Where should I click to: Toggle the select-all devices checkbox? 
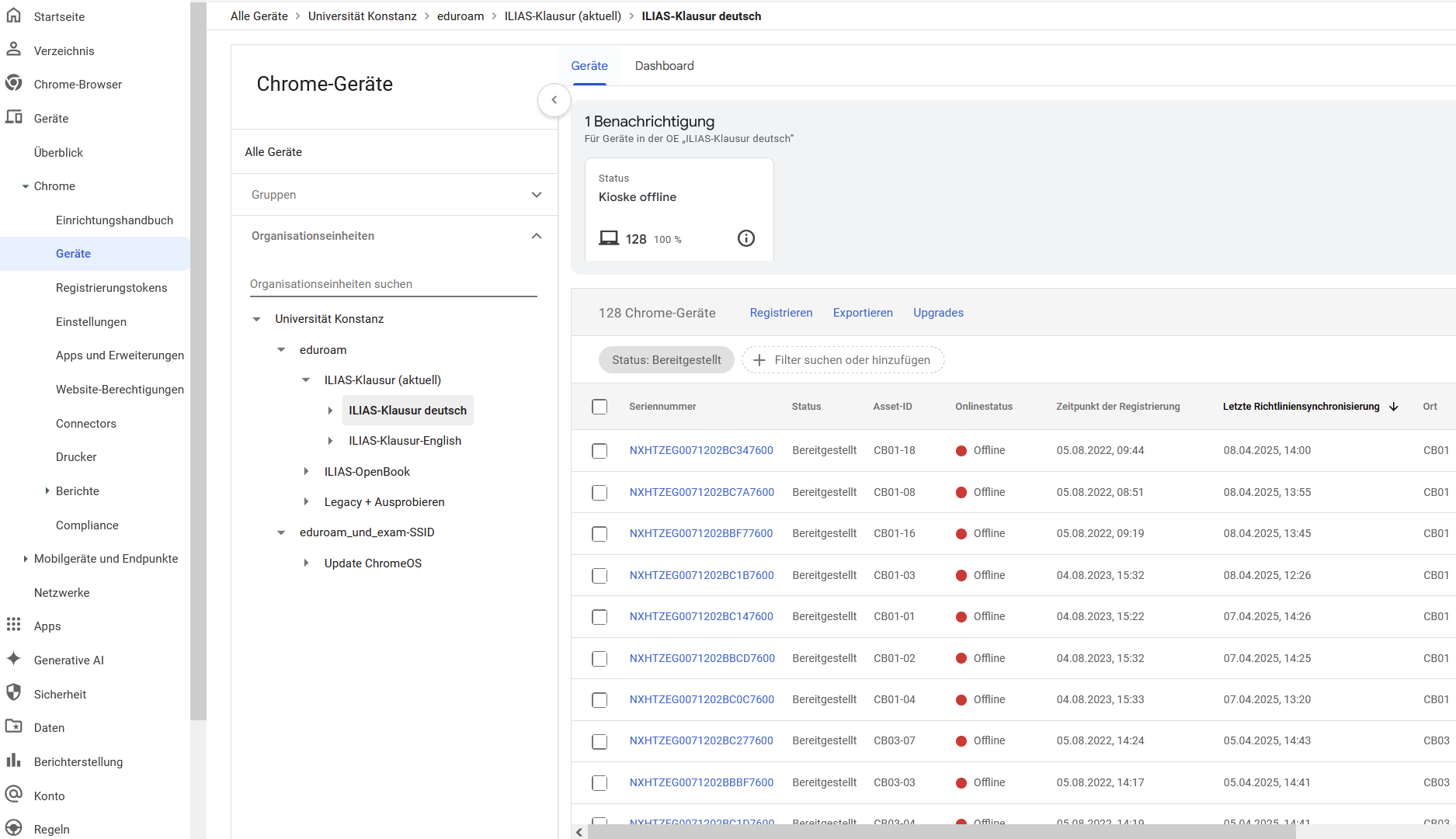(x=599, y=407)
